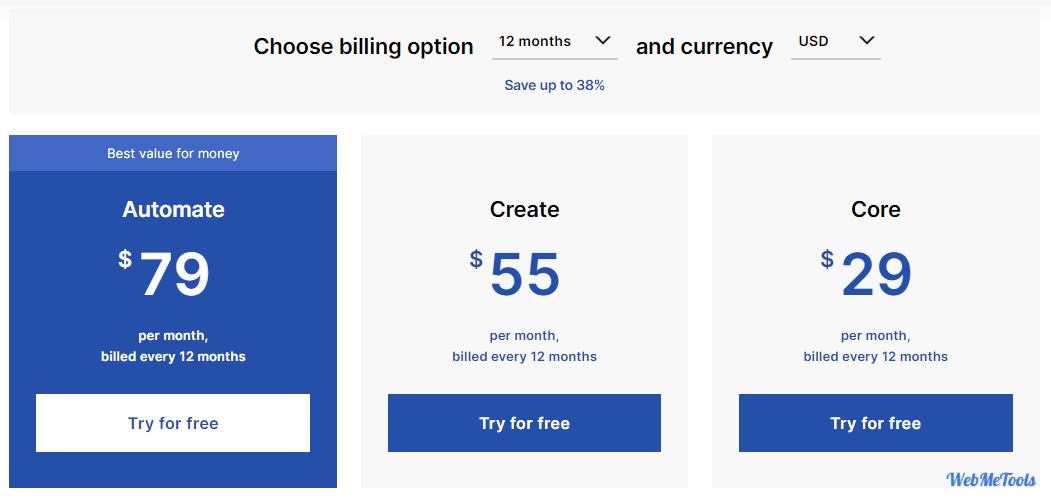Click Try for free under Core
The width and height of the screenshot is (1051, 499).
(x=875, y=423)
